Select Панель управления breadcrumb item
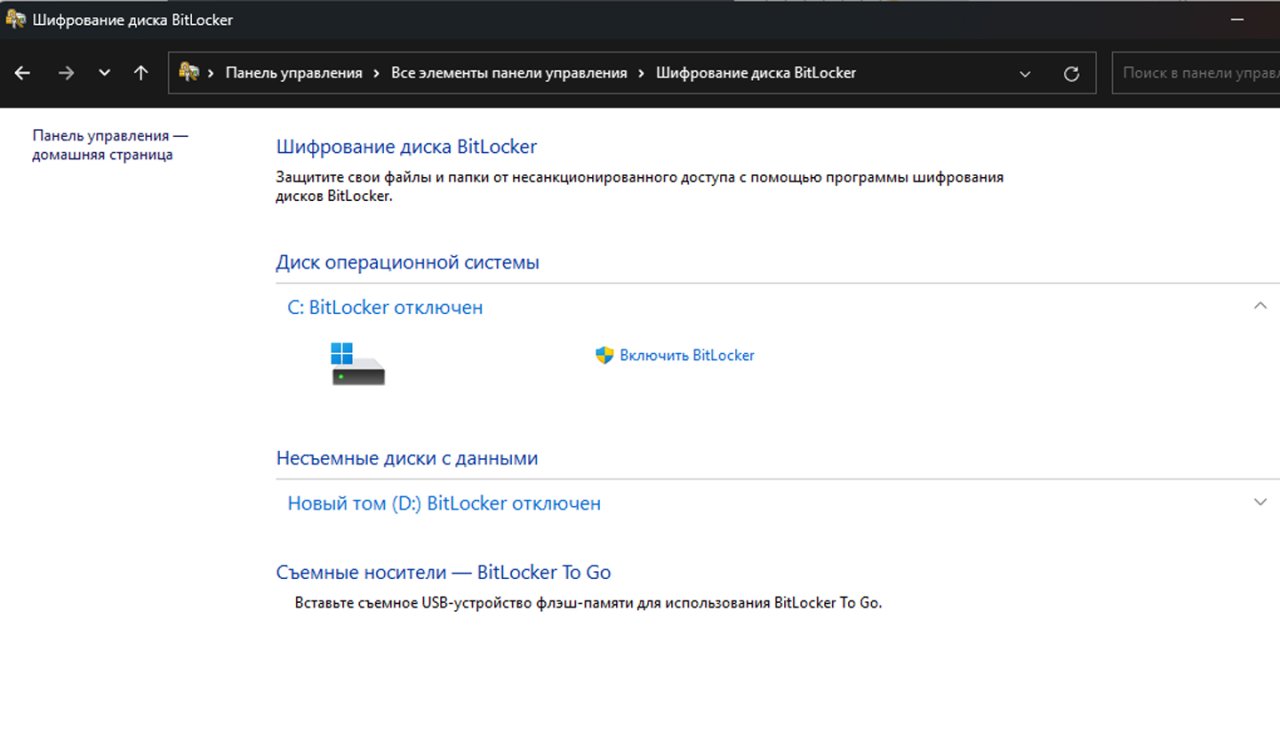This screenshot has width=1280, height=756. point(294,73)
